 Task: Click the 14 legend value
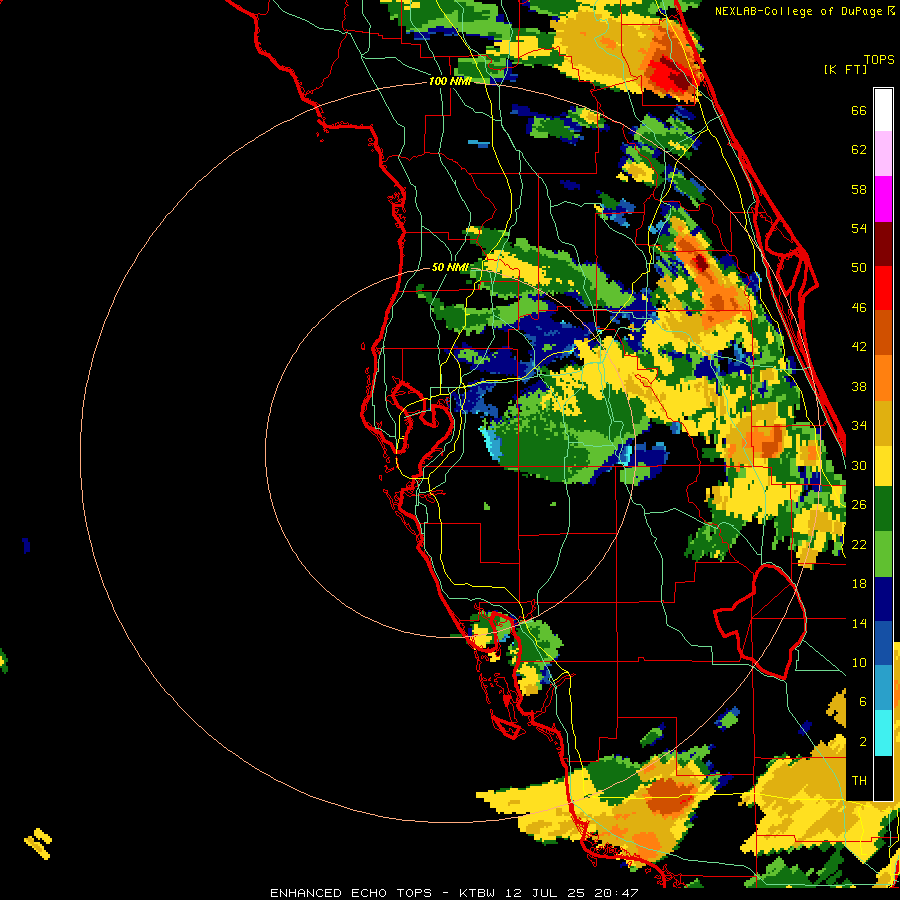click(x=859, y=624)
